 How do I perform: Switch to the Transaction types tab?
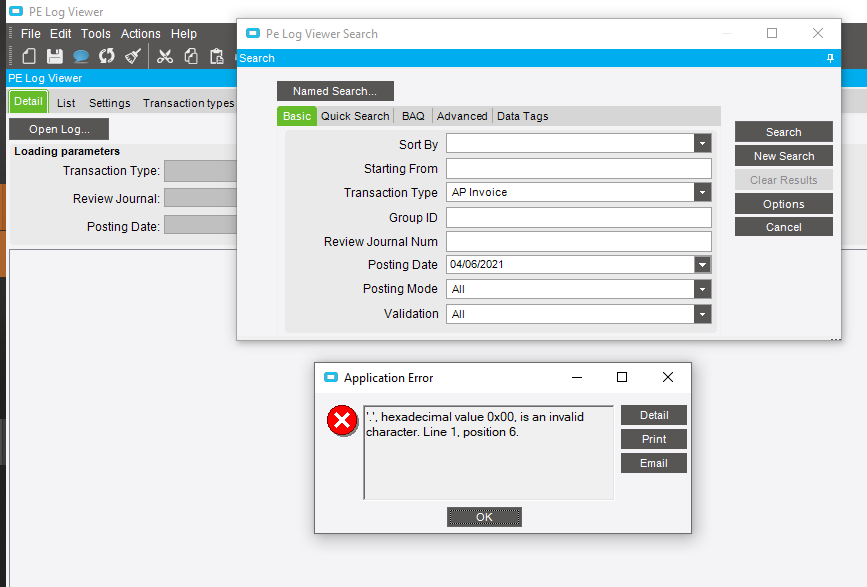coord(188,103)
